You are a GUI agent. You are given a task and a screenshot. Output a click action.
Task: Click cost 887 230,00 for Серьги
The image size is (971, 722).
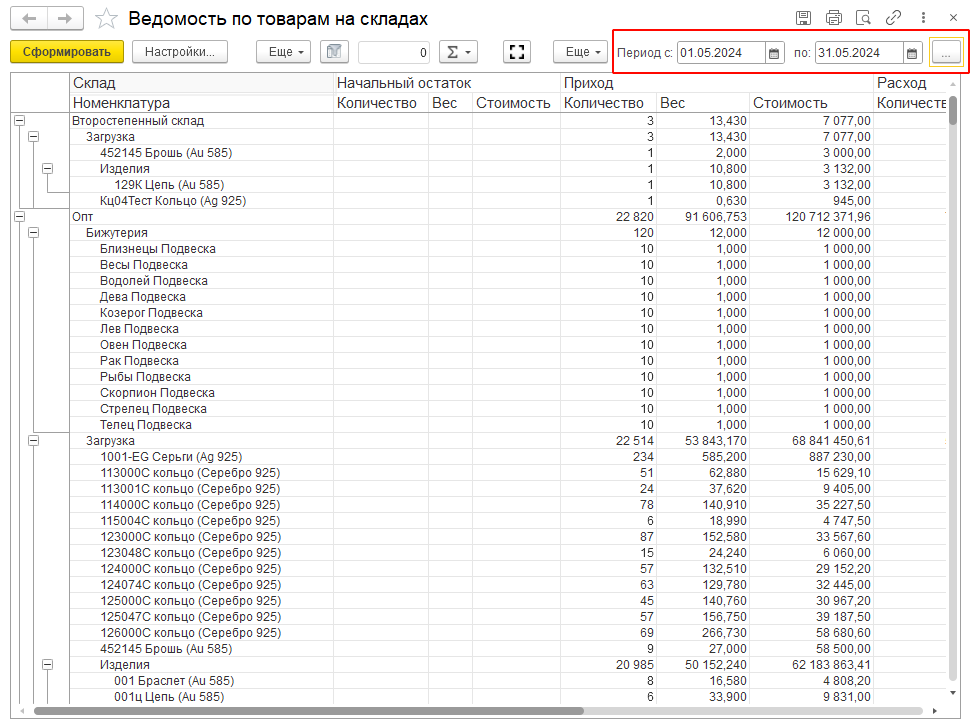[839, 457]
